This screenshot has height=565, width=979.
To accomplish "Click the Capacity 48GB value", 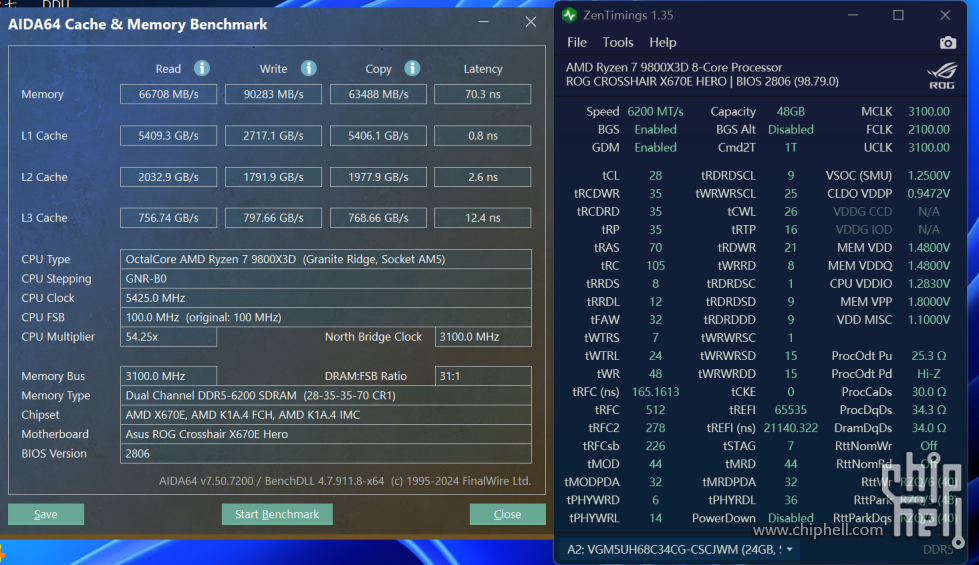I will click(790, 112).
